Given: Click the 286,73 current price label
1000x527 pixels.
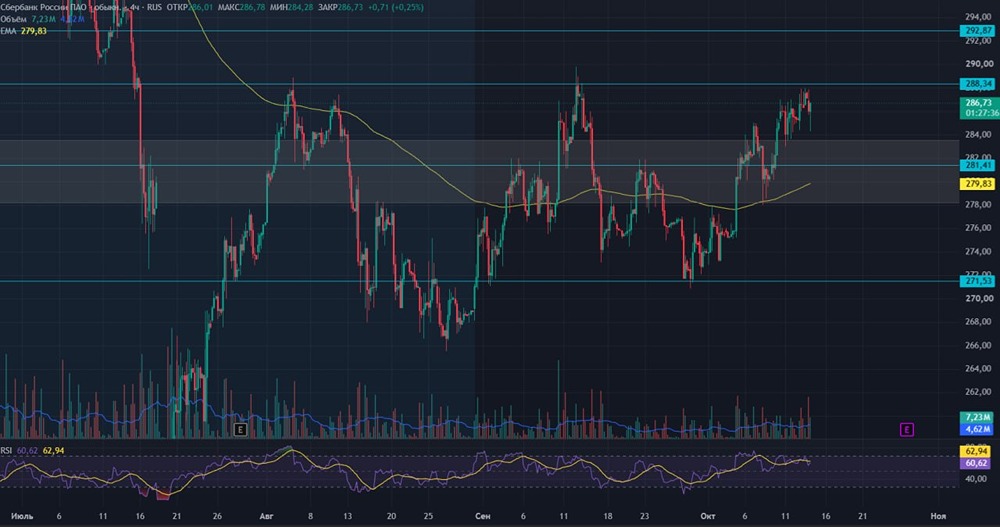Looking at the screenshot, I should (978, 103).
